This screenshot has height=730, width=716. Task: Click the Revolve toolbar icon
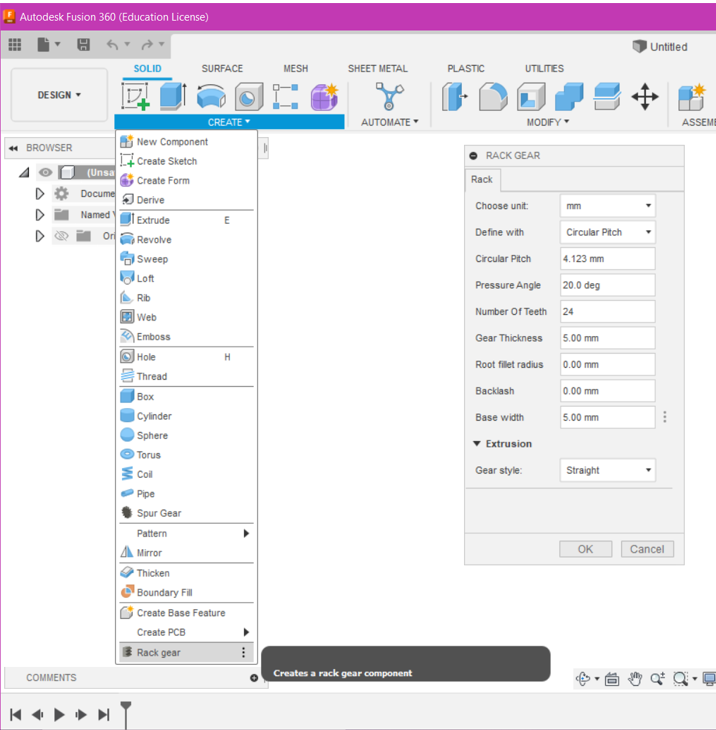point(211,97)
